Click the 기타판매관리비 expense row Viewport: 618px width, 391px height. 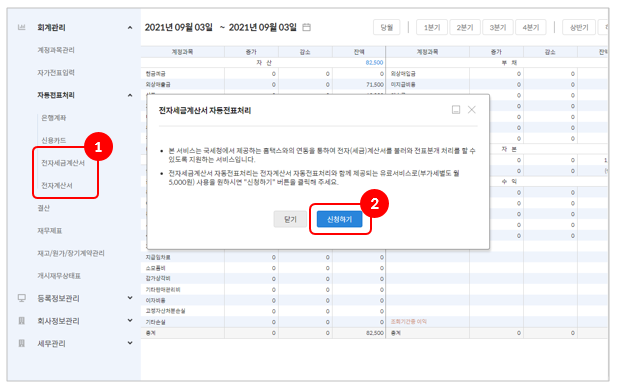(x=263, y=290)
